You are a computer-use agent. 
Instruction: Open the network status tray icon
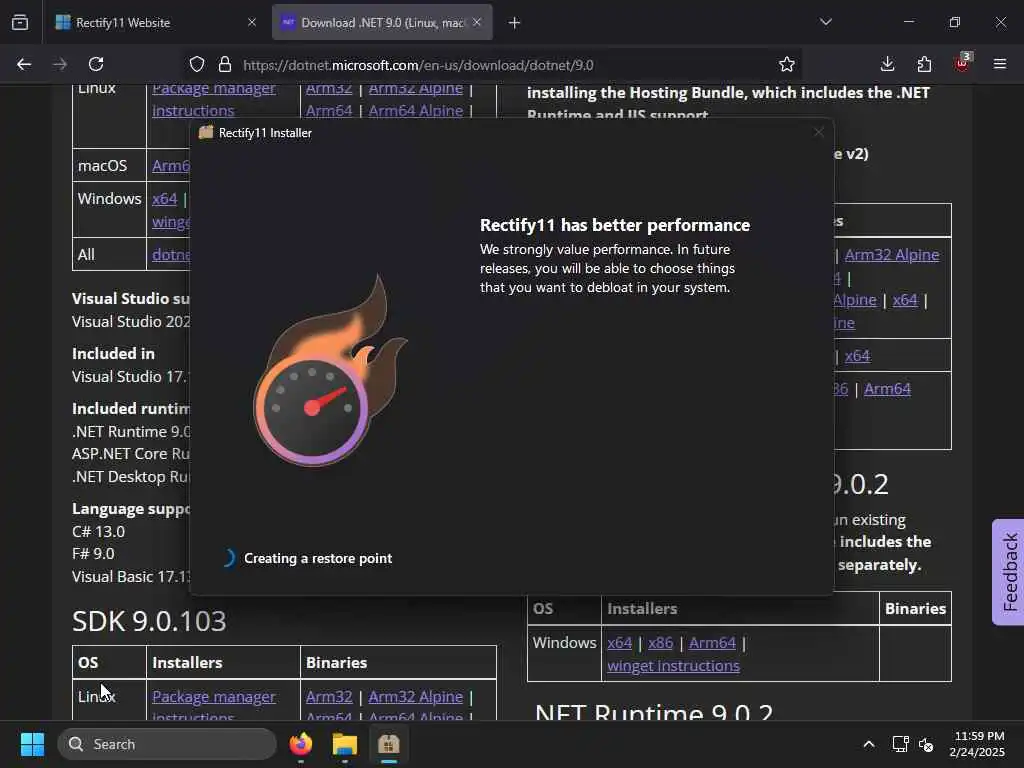pyautogui.click(x=901, y=744)
